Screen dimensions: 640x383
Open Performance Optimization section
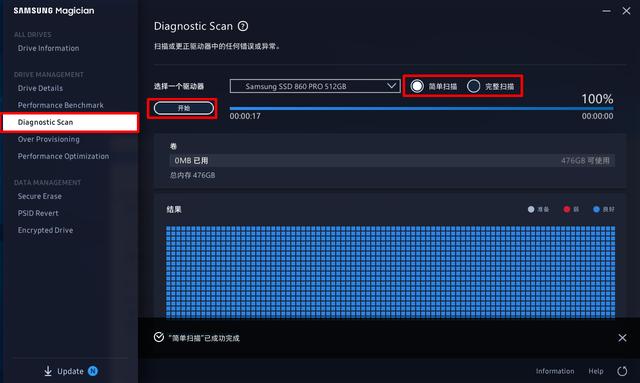point(63,156)
